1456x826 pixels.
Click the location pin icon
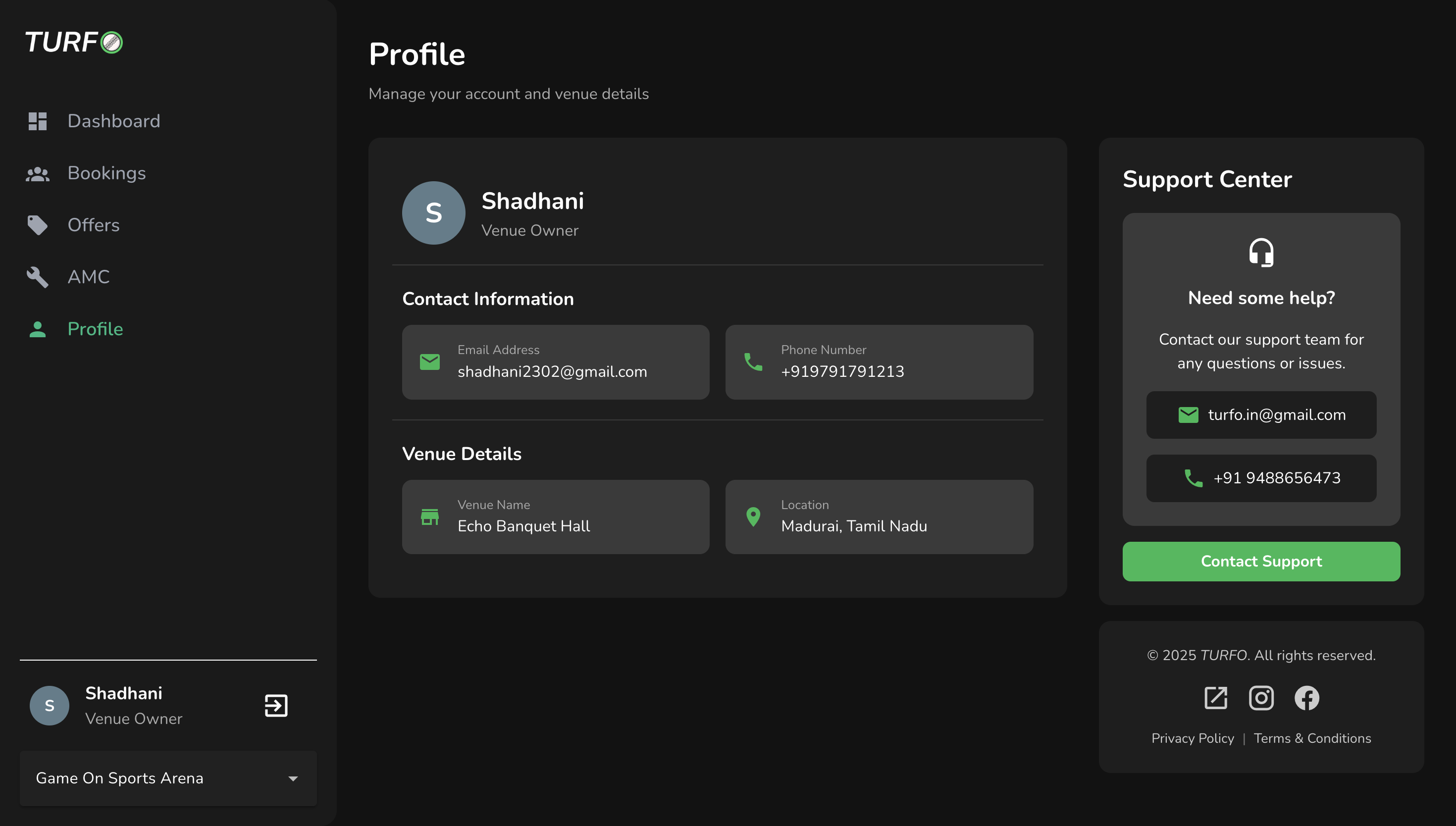753,517
